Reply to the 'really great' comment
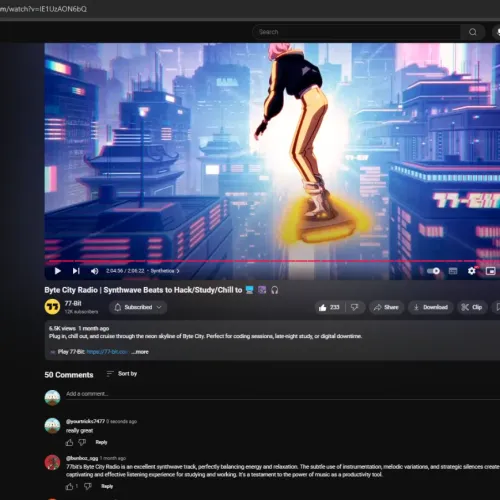Screen dimensions: 500x500 pos(101,442)
